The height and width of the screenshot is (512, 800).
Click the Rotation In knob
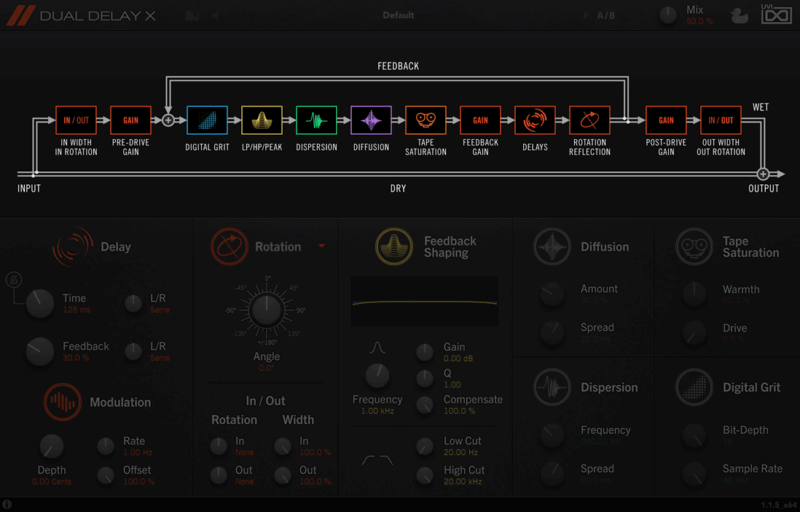point(218,446)
